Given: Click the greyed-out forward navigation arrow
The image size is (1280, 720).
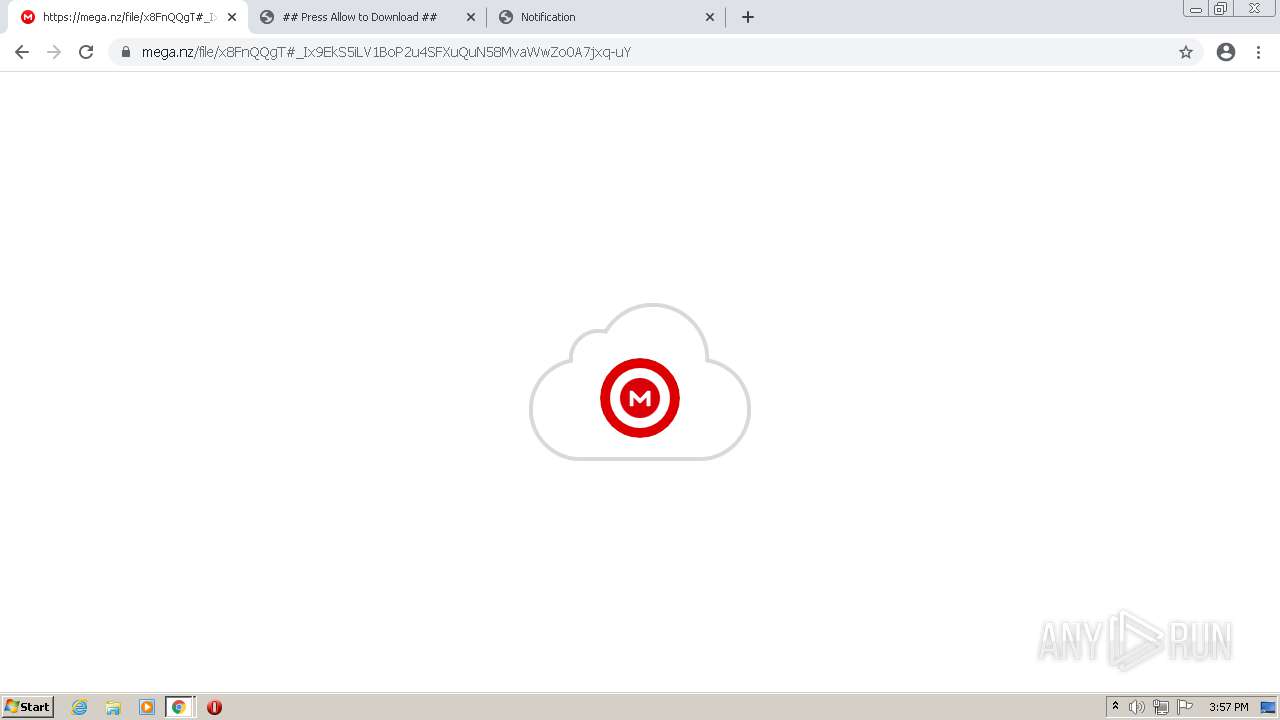Looking at the screenshot, I should (x=54, y=52).
